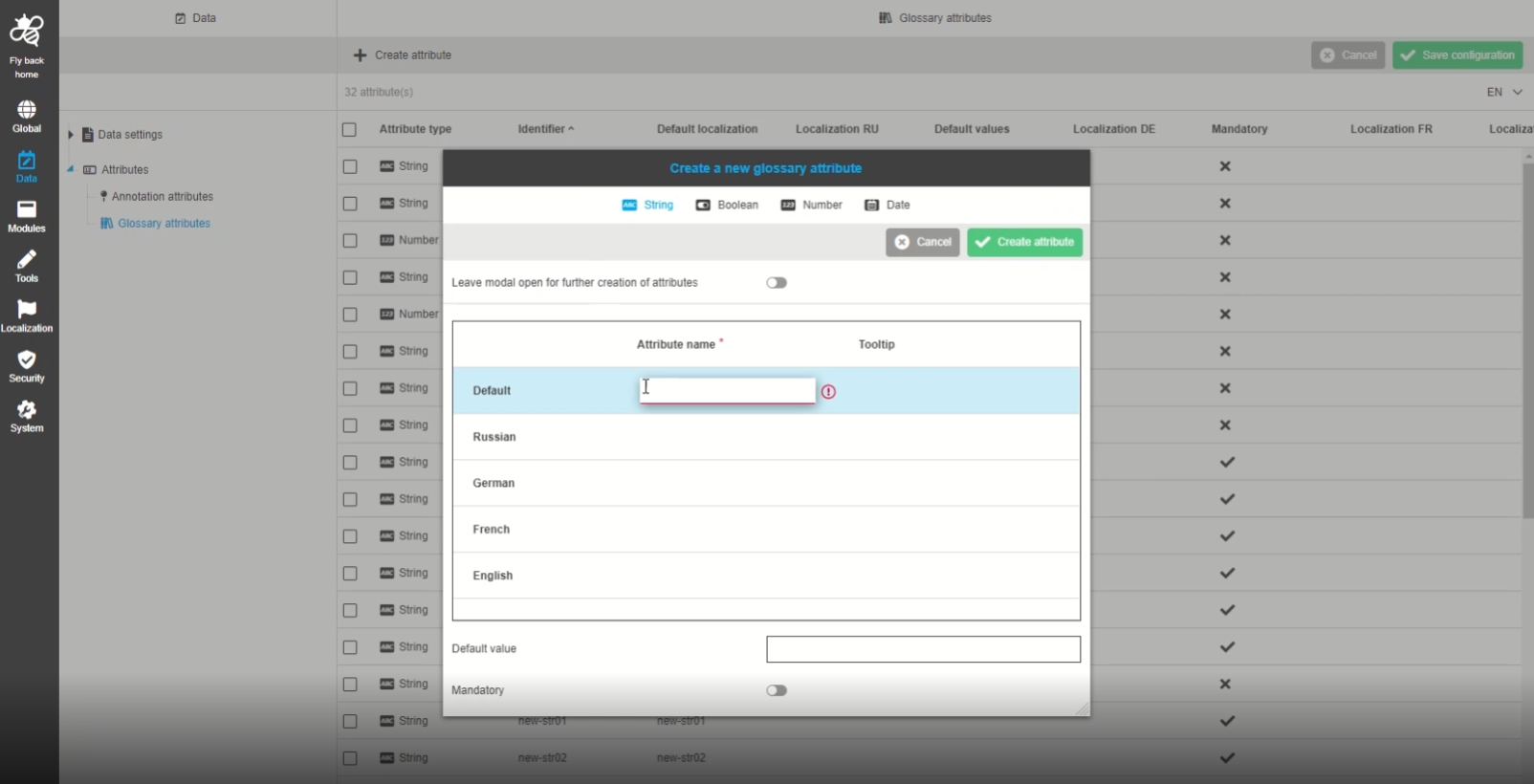The image size is (1534, 784).
Task: Expand the Data settings tree node
Action: pos(71,135)
